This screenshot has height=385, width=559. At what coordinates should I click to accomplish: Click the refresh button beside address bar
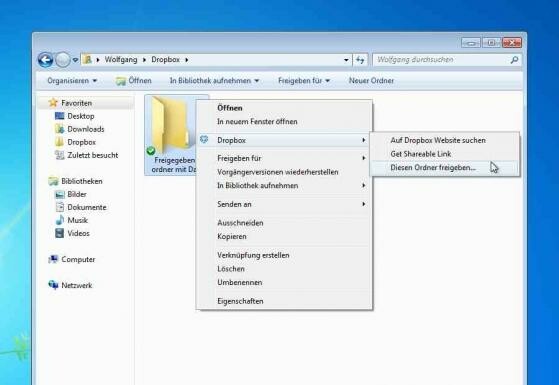click(360, 60)
